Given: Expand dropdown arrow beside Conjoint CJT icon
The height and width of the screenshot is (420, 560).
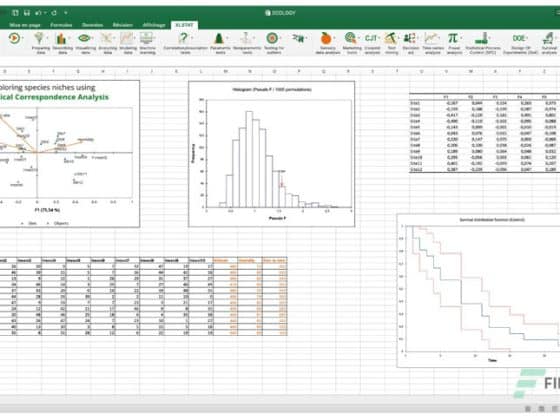Looking at the screenshot, I should click(380, 38).
